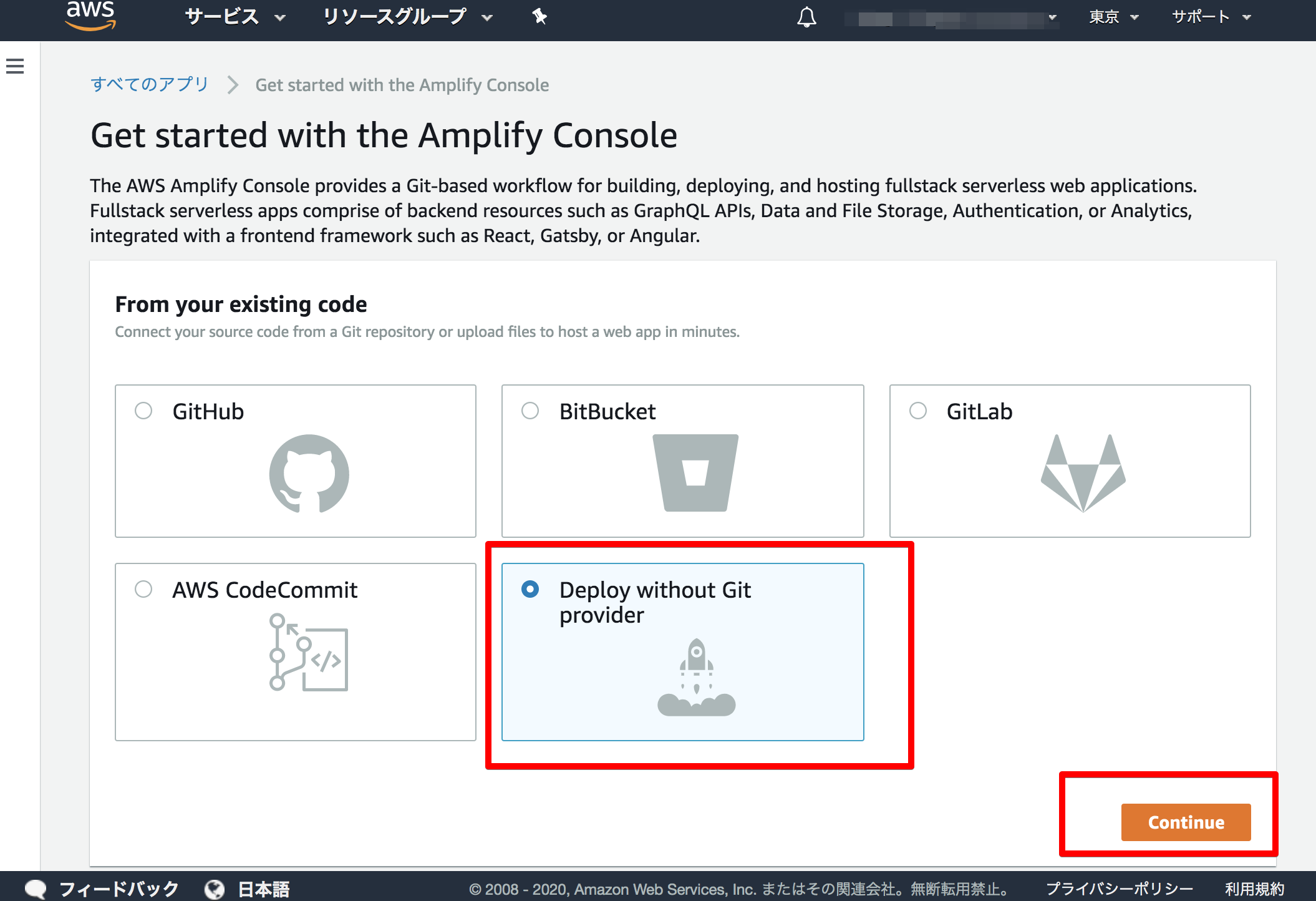
Task: Select the AWS CodeCommit radio button
Action: coord(143,589)
